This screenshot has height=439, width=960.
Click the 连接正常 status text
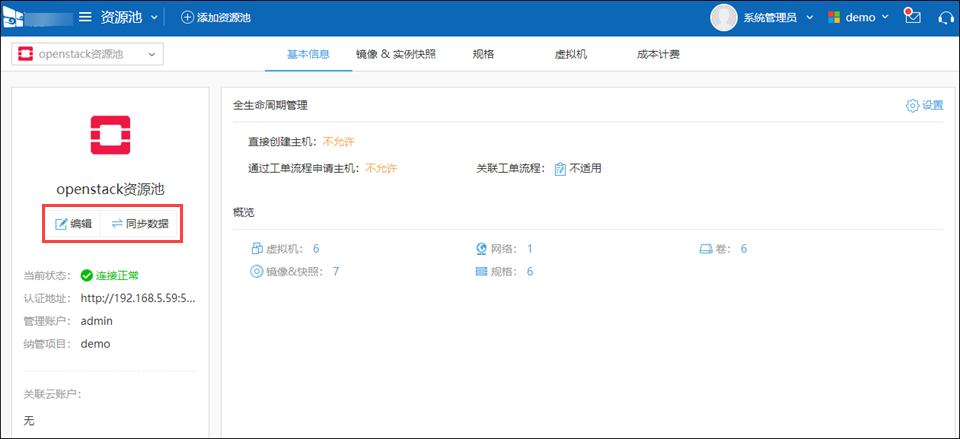(117, 276)
